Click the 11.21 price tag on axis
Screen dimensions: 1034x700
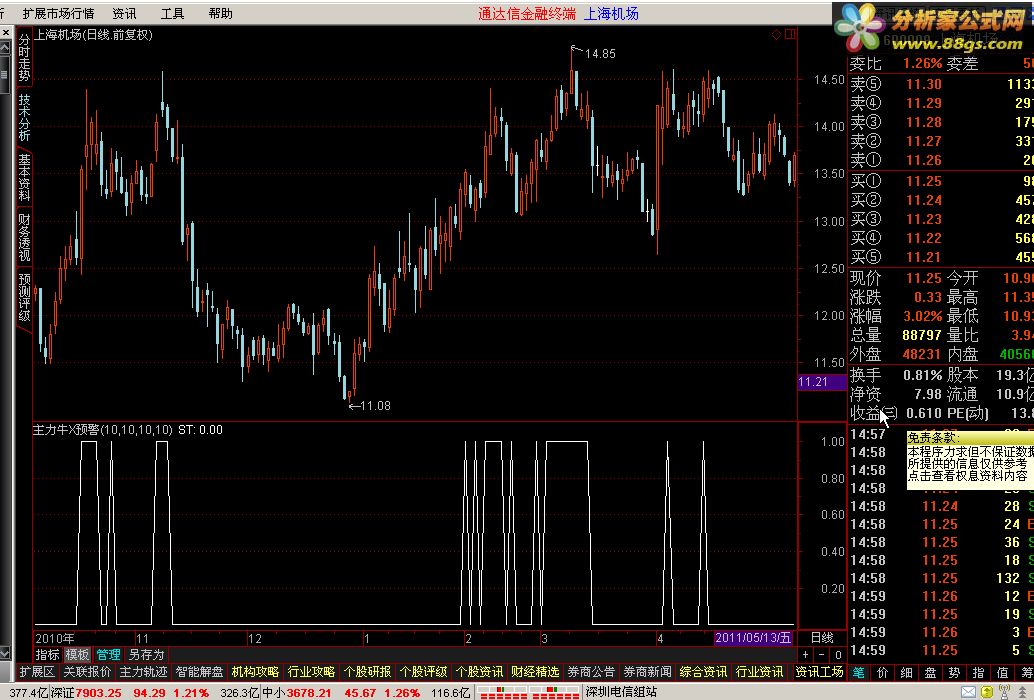click(x=822, y=382)
